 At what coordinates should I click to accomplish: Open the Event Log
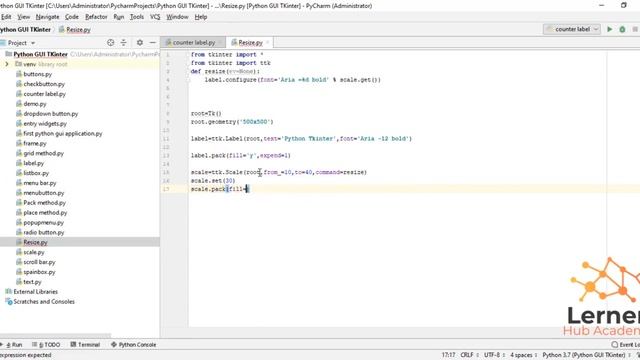[625, 344]
